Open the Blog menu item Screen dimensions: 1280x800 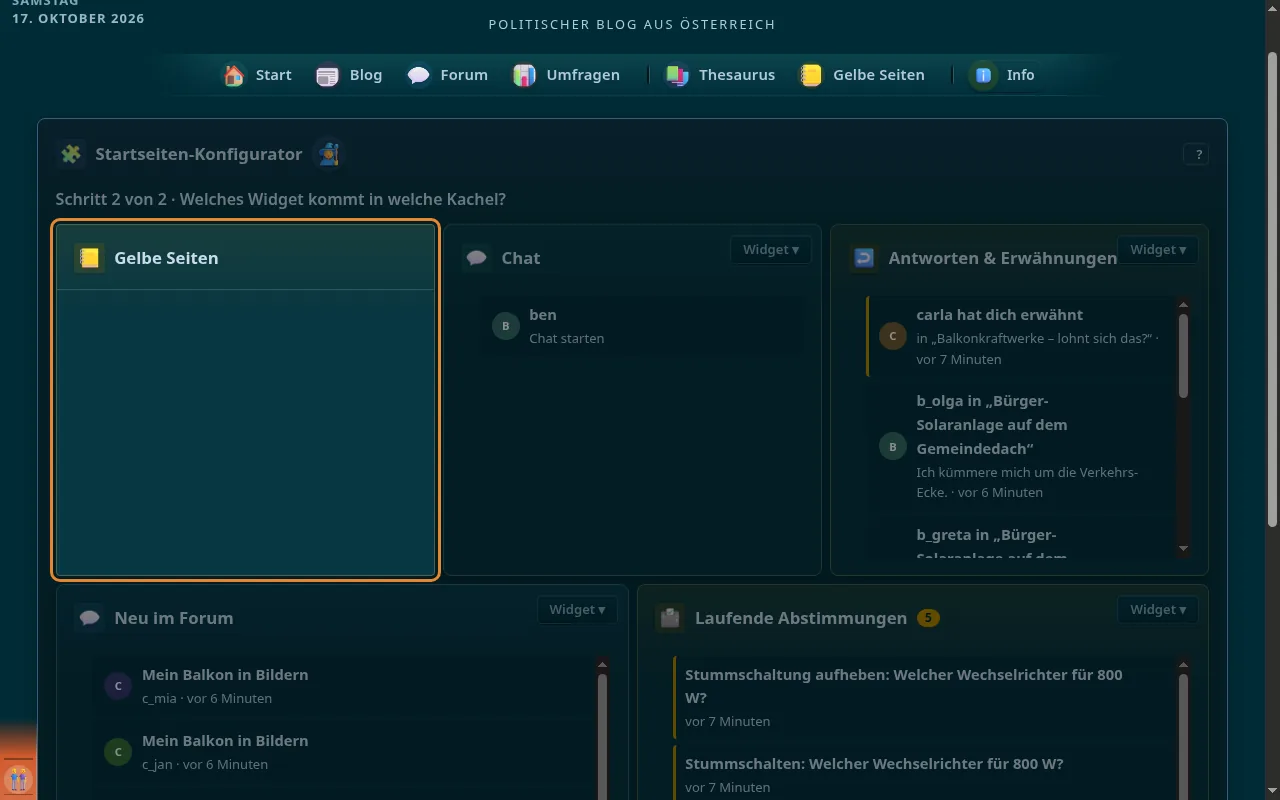349,75
